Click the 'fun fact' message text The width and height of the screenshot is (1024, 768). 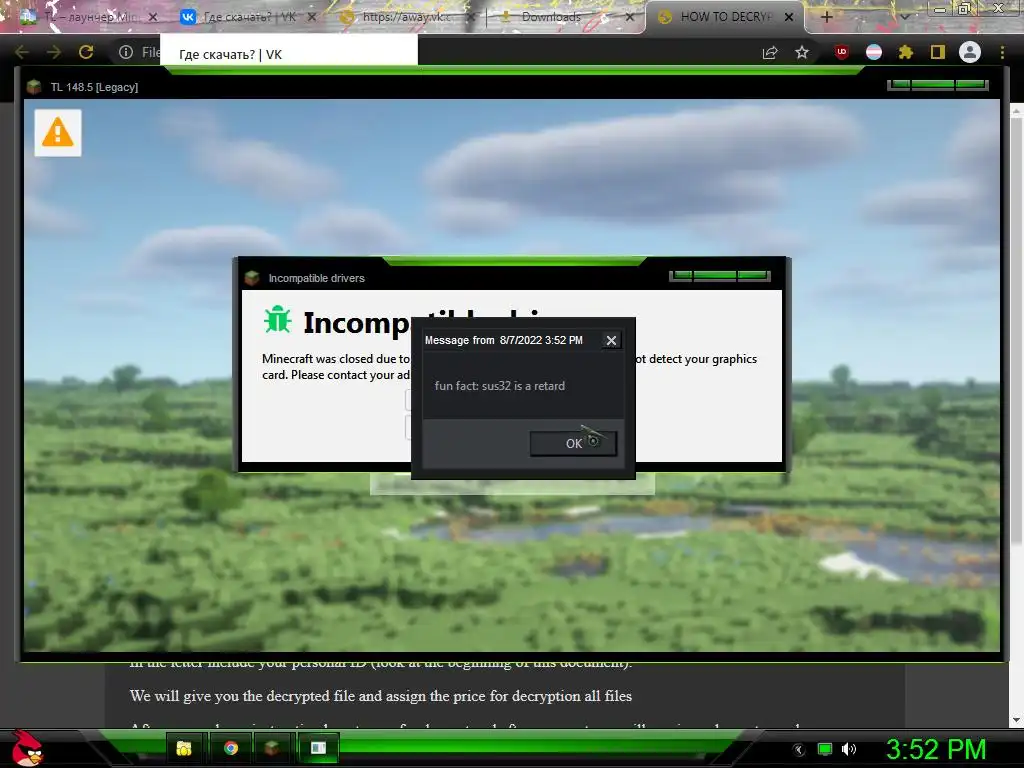(x=500, y=386)
